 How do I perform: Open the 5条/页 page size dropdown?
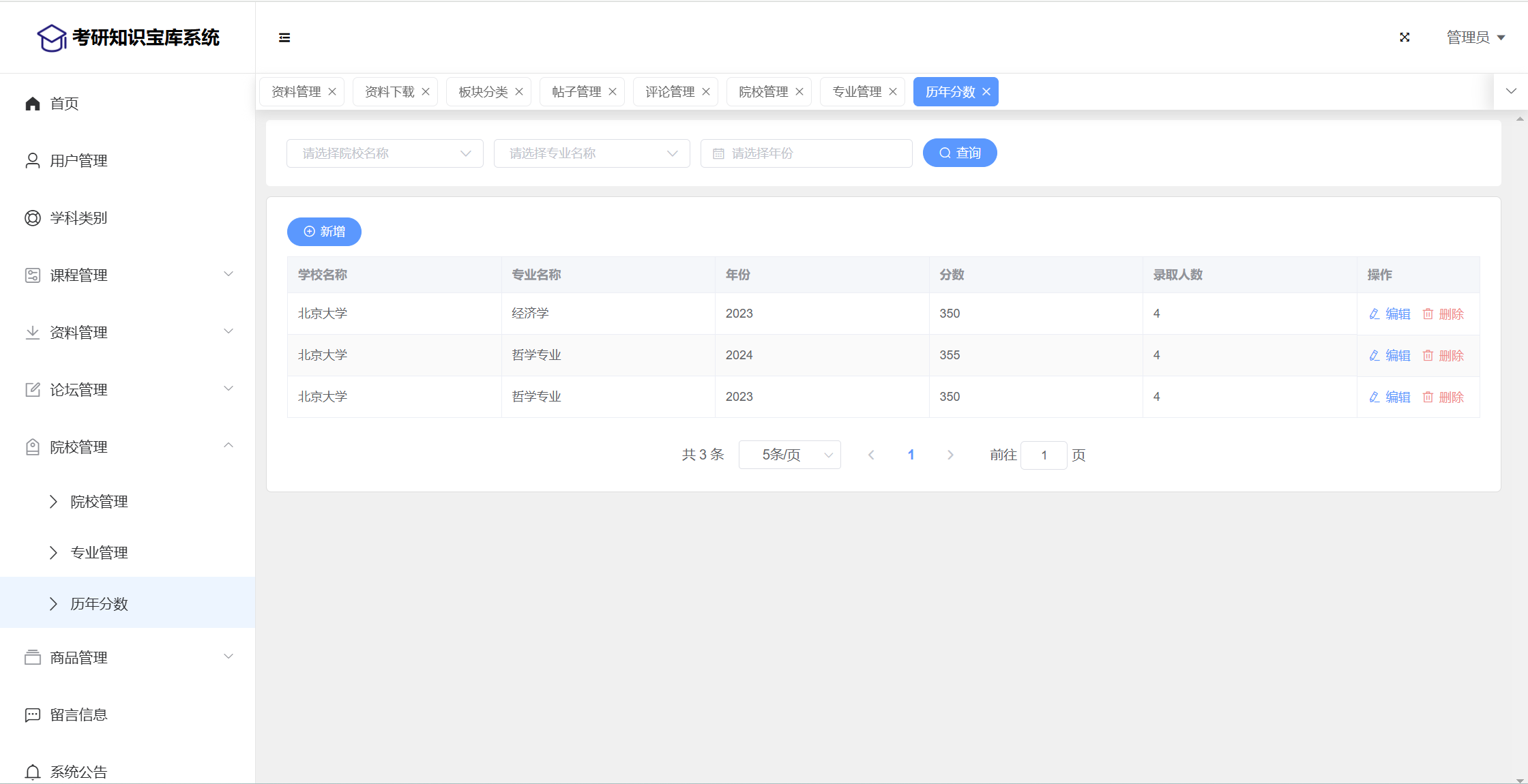pos(789,455)
